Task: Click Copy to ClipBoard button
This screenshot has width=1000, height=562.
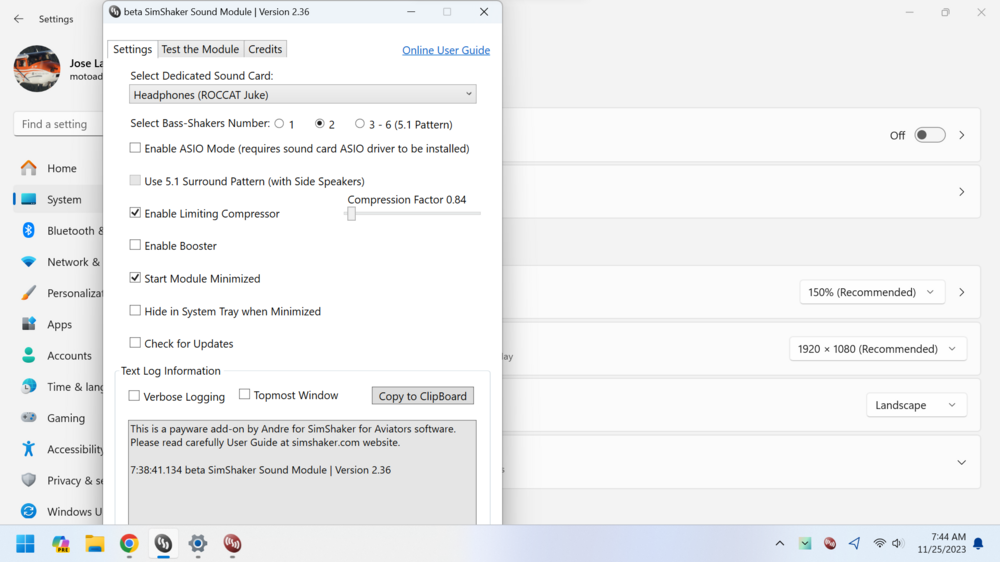Action: coord(423,396)
